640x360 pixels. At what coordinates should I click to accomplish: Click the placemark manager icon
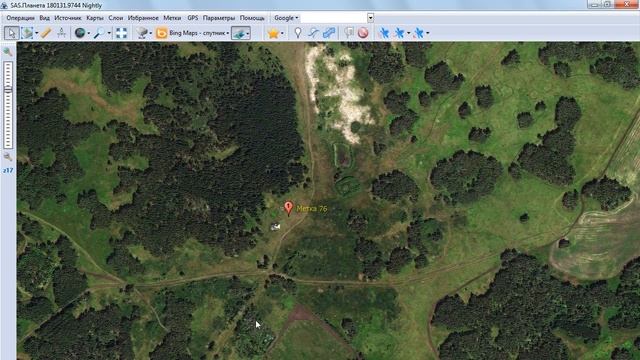(348, 33)
